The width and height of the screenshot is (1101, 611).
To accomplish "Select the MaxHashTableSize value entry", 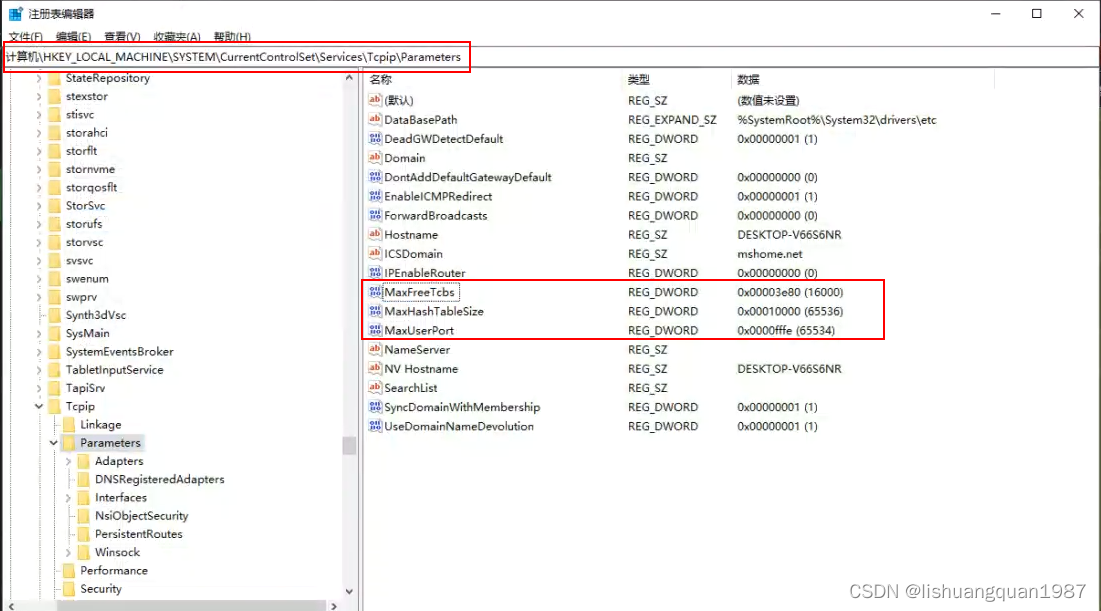I will [434, 312].
